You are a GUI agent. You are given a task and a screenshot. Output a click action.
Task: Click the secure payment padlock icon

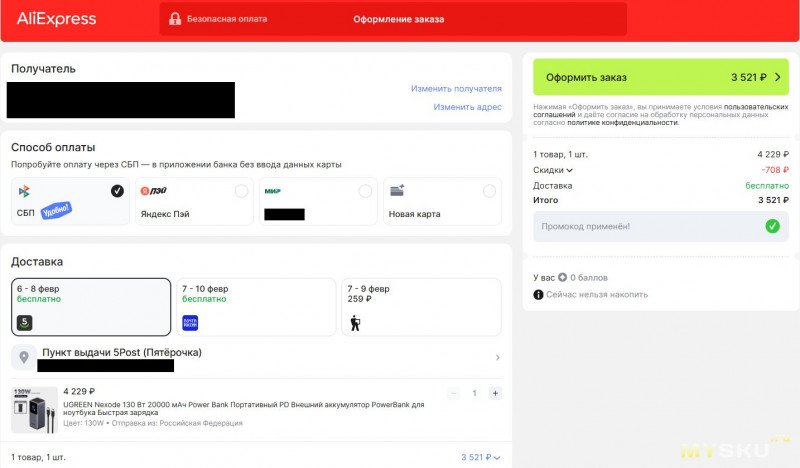pos(175,19)
